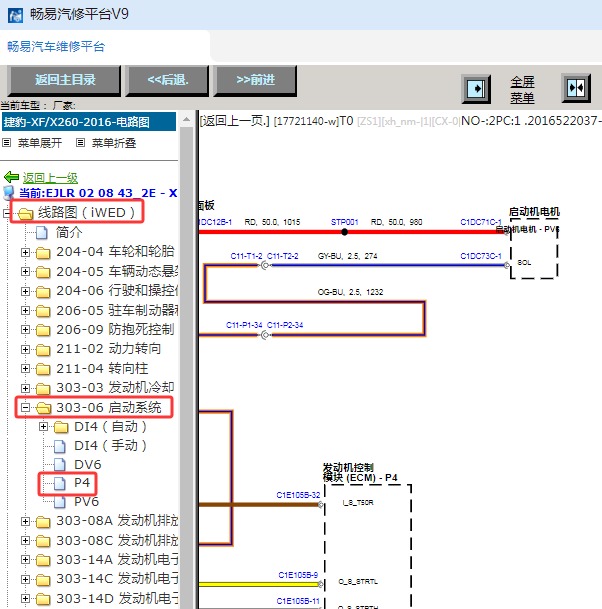Click connector label C11-P1-34
Viewport: 602px width, 609px height.
pyautogui.click(x=244, y=325)
